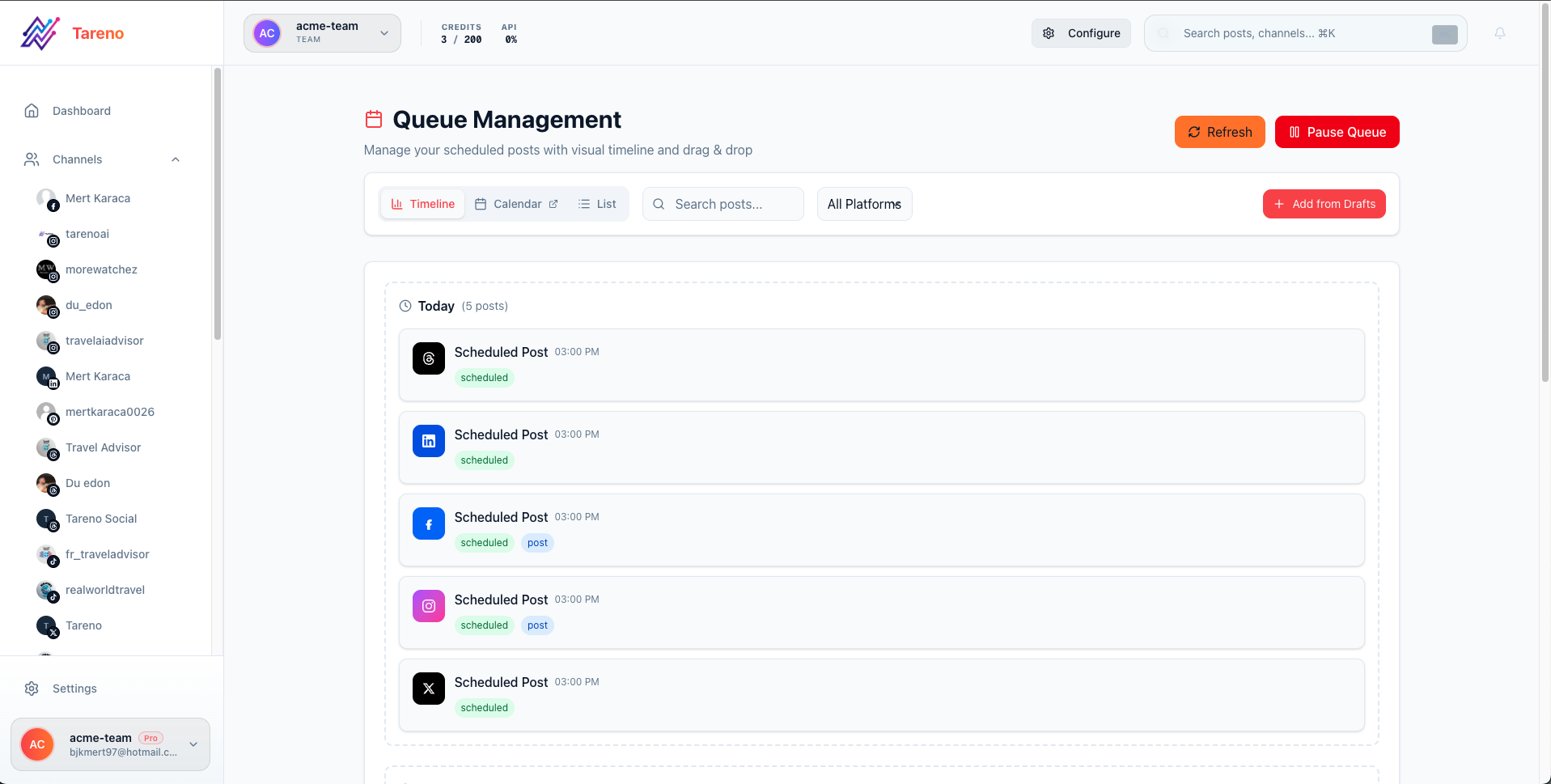Click the Pause Queue button
This screenshot has height=784, width=1551.
point(1337,132)
